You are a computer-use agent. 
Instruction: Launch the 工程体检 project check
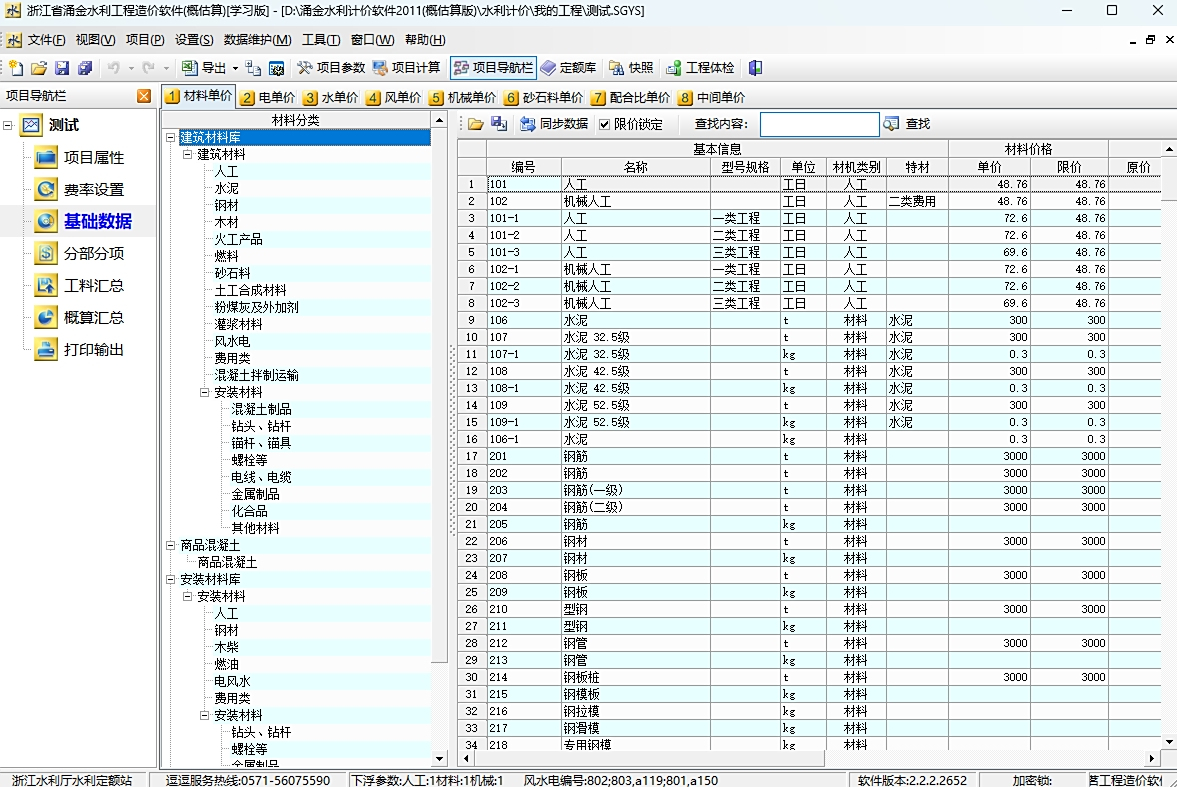click(700, 68)
